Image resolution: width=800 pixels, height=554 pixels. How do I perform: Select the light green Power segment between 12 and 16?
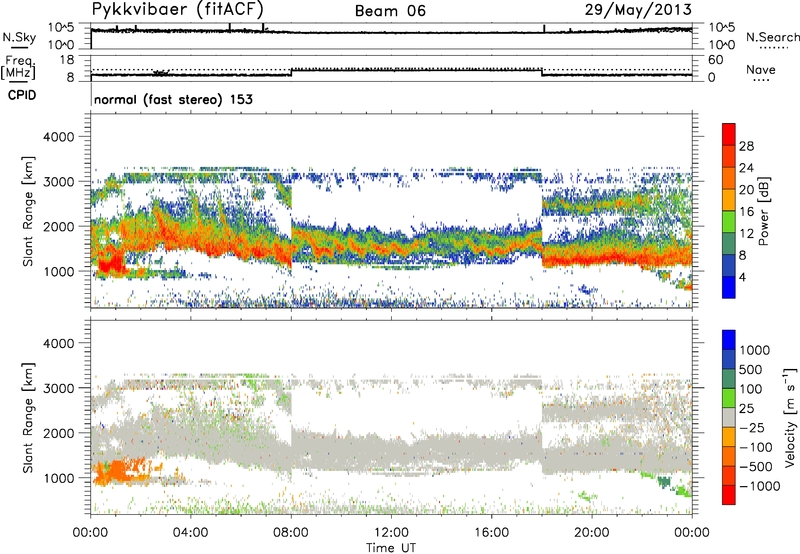(729, 222)
